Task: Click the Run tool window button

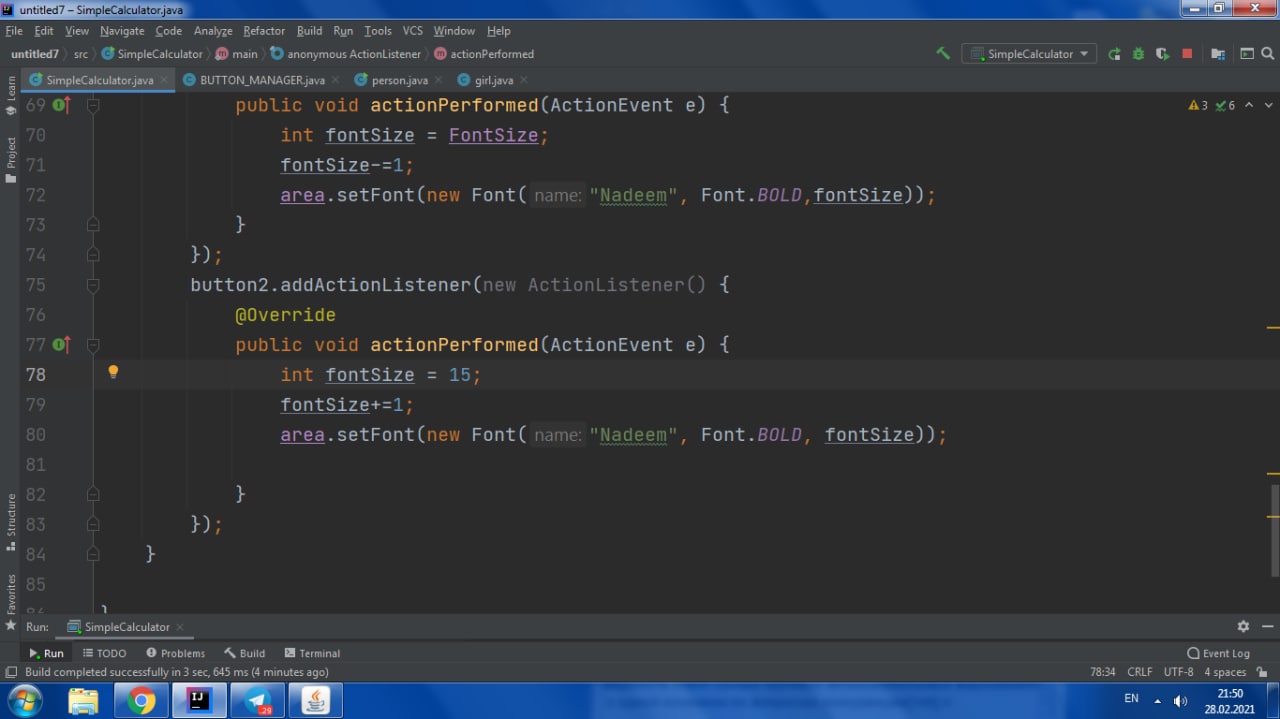Action: tap(46, 653)
